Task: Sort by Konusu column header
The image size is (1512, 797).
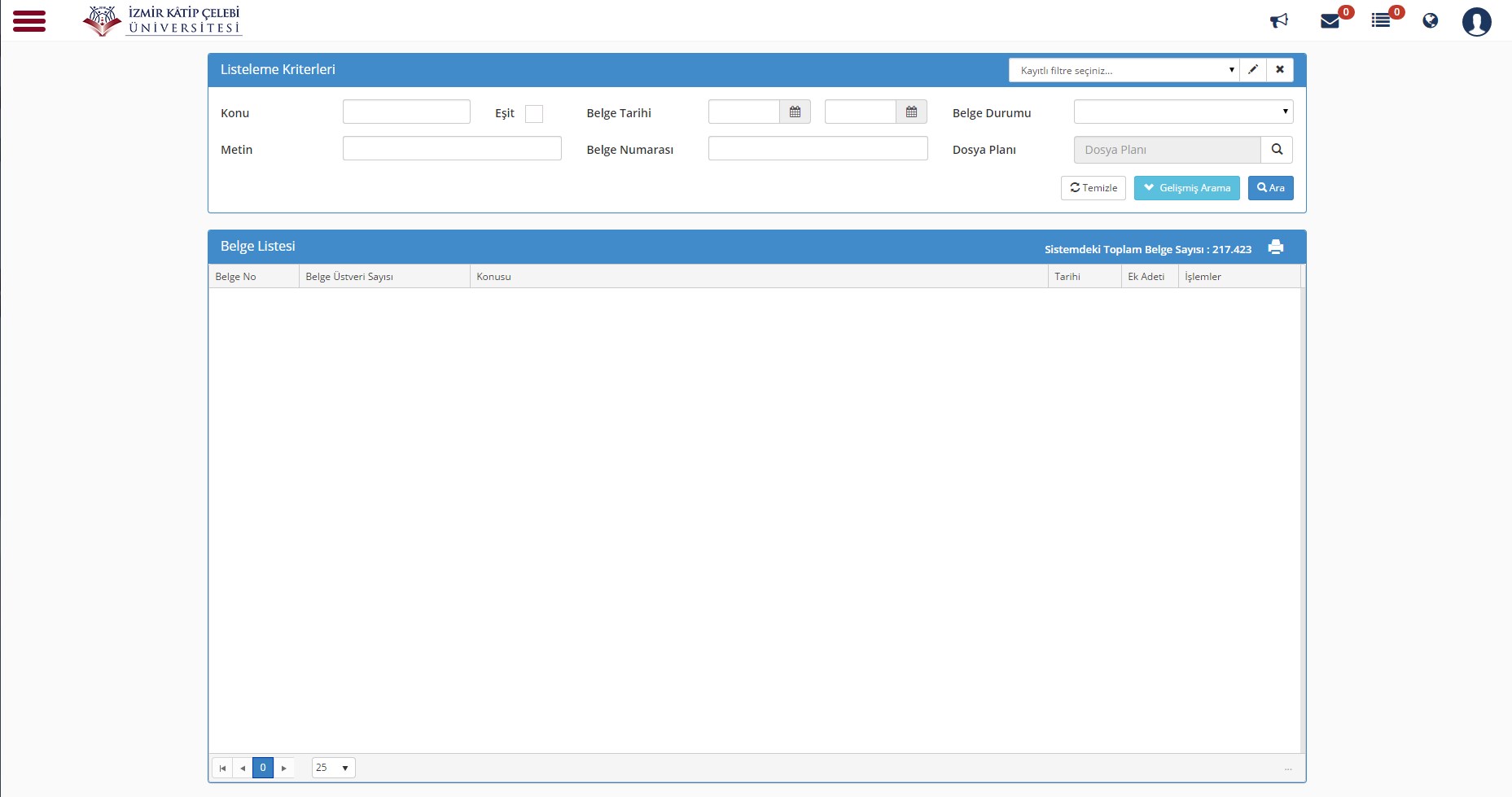Action: 759,276
